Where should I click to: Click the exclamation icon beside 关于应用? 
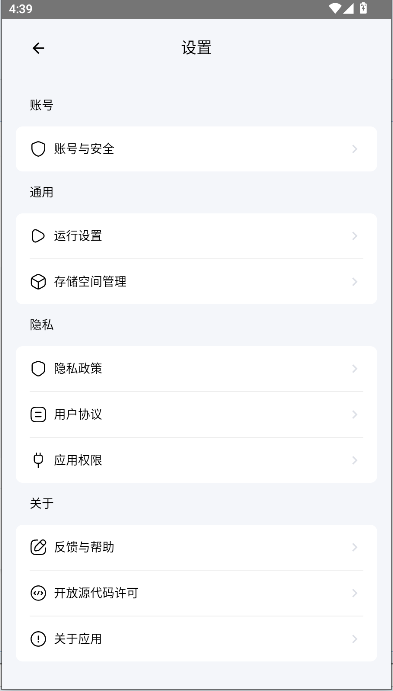tap(38, 639)
